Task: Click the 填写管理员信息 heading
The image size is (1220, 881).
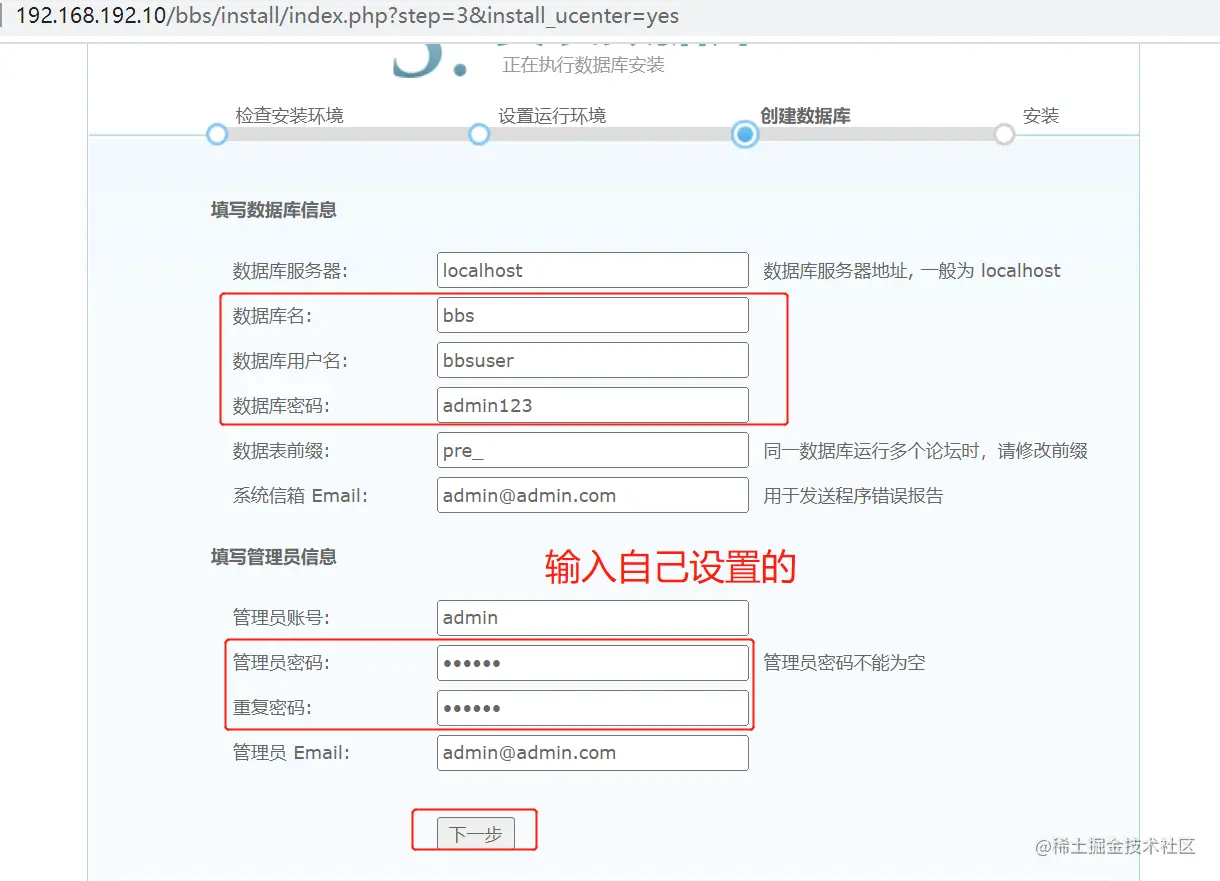Action: click(x=274, y=557)
